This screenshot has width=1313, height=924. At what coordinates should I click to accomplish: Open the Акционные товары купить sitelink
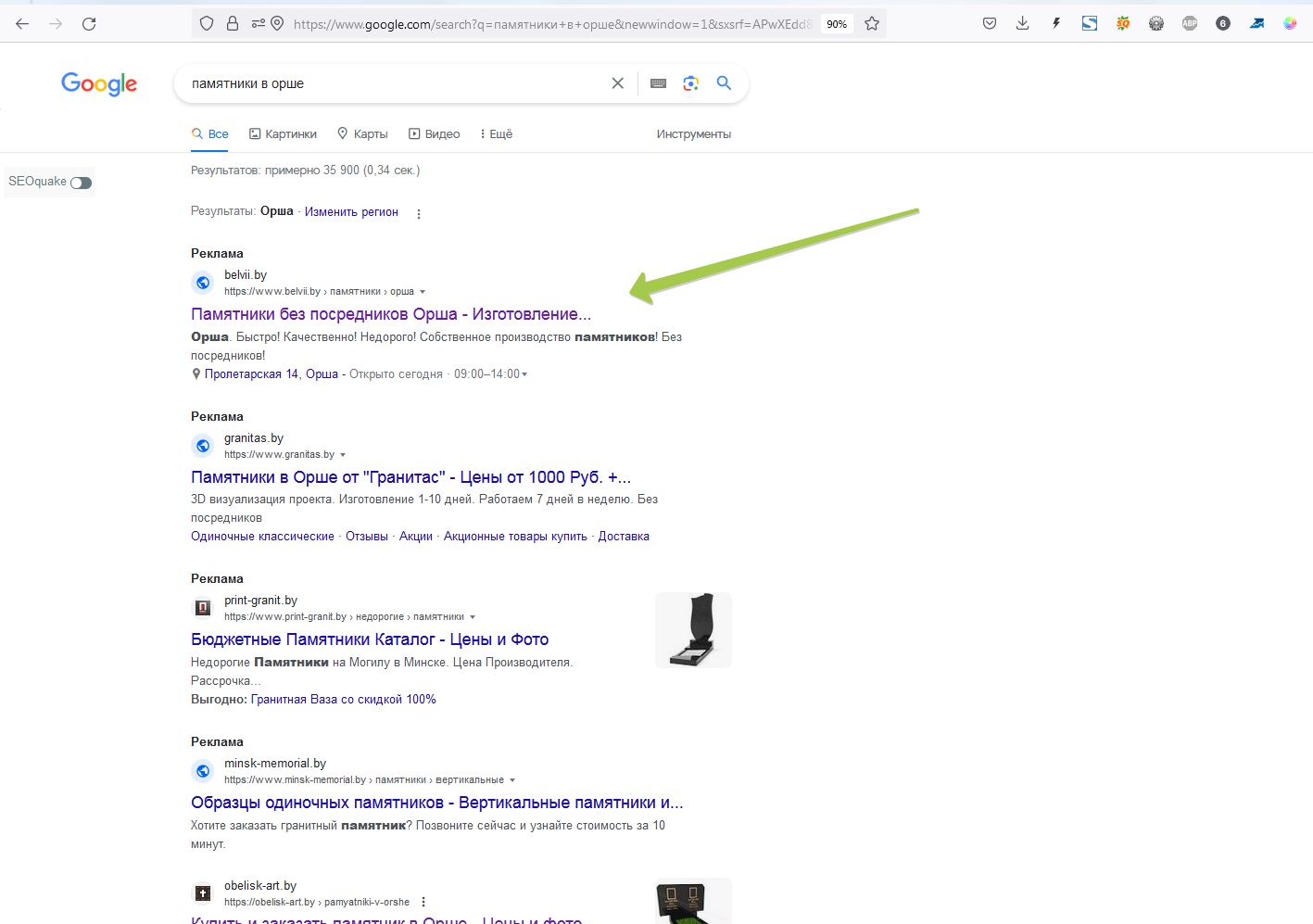coord(515,537)
